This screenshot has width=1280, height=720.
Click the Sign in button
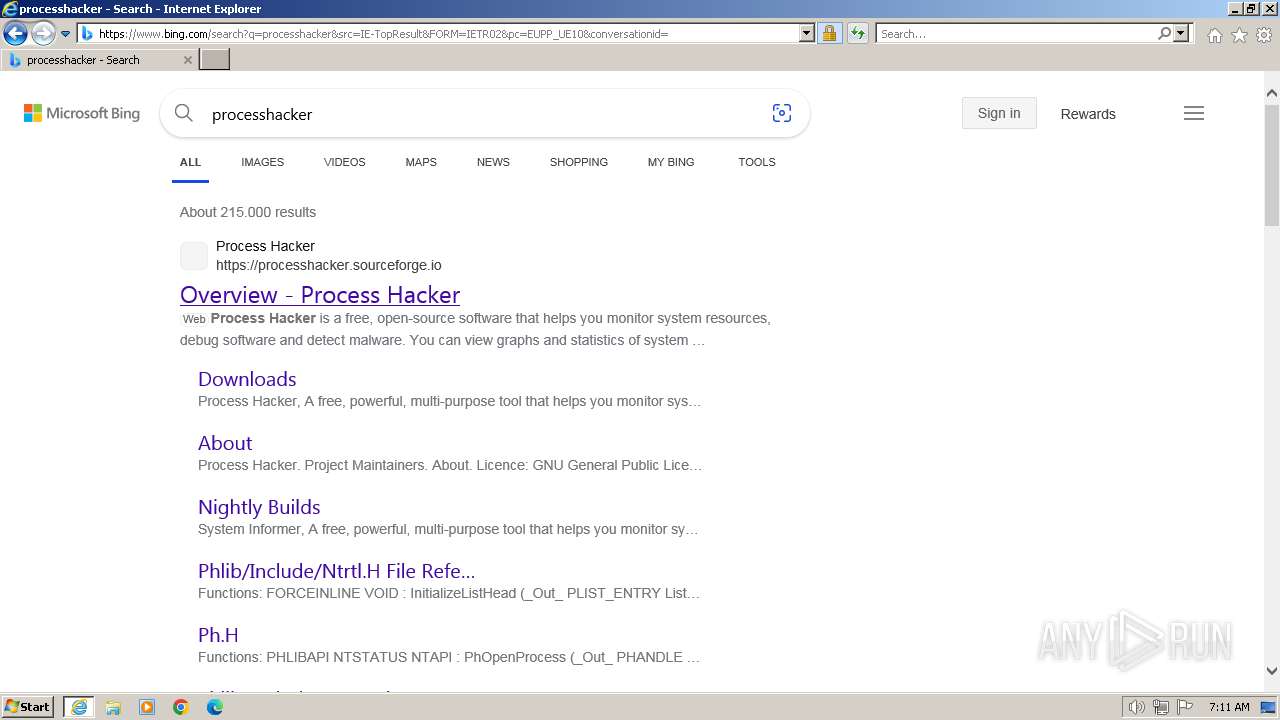coord(999,113)
